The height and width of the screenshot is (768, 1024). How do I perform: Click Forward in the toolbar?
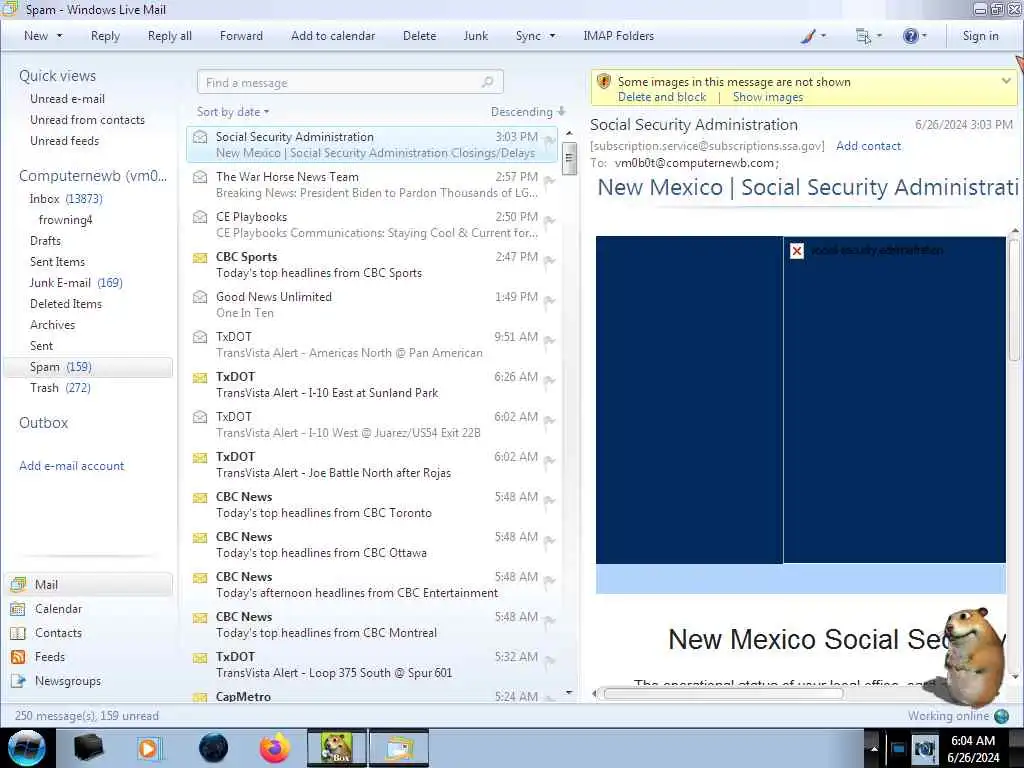coord(241,36)
